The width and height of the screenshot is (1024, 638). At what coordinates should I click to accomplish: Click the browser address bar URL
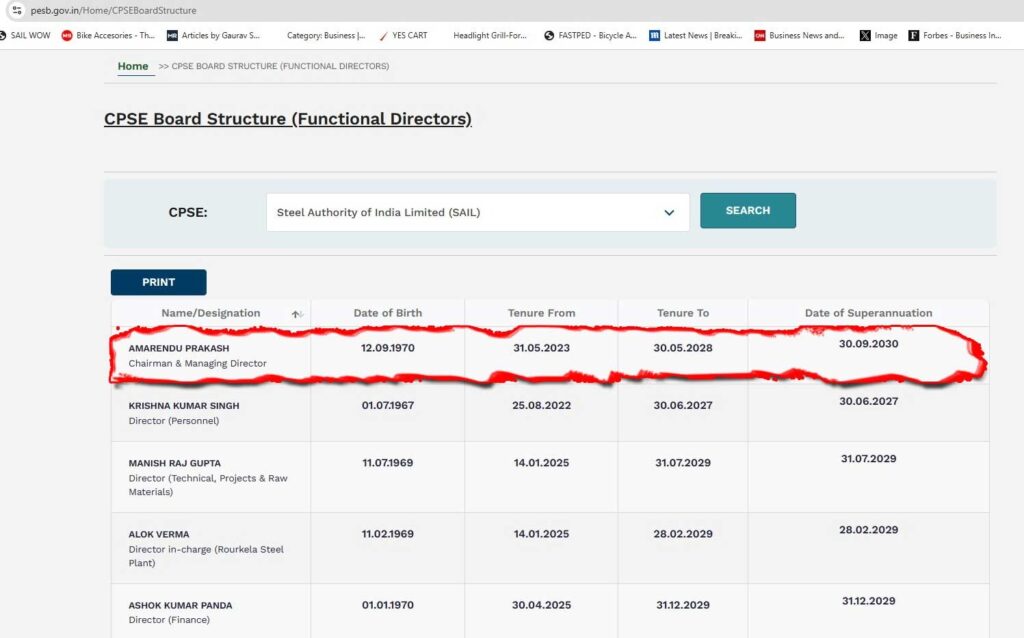[x=113, y=10]
